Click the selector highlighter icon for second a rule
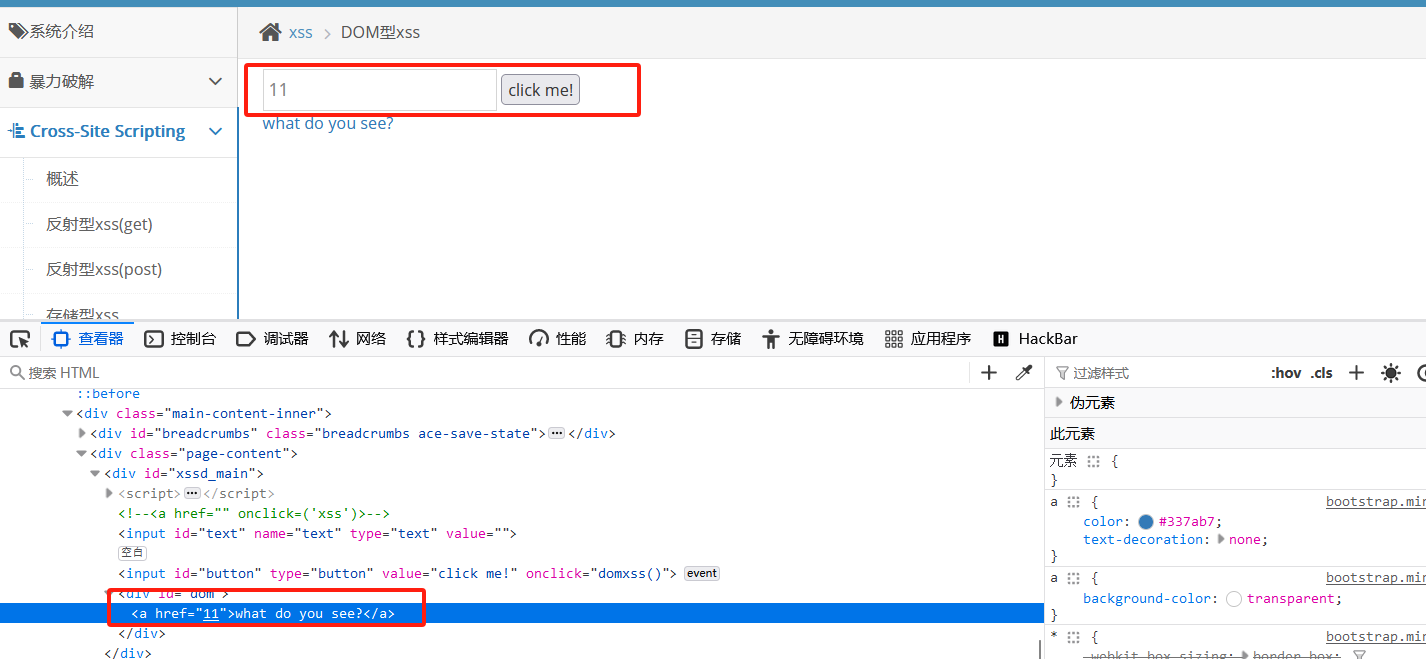This screenshot has height=659, width=1426. 1074,578
